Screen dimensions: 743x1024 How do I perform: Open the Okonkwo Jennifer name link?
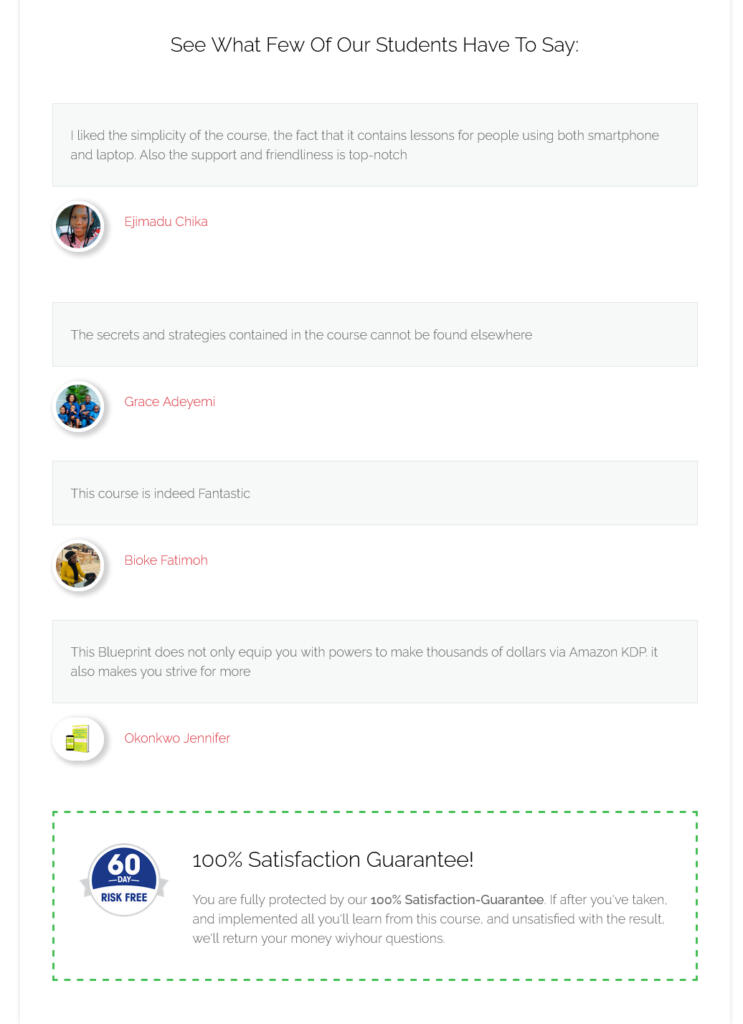pyautogui.click(x=177, y=739)
